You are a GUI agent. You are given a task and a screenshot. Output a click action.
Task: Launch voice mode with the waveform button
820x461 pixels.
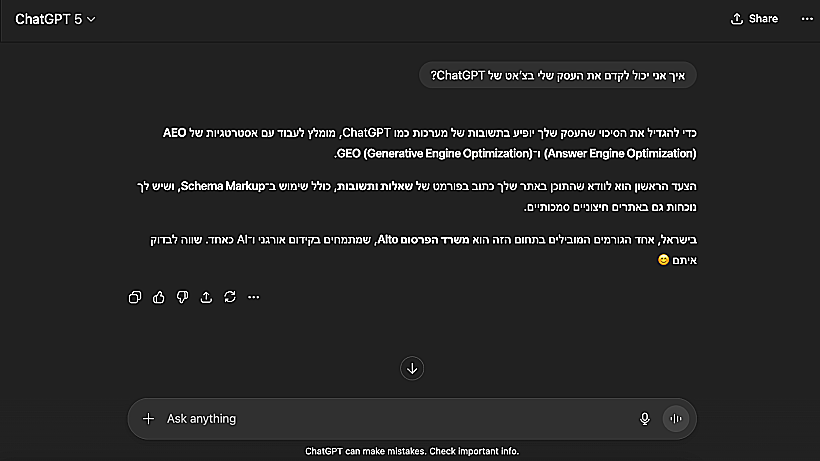pyautogui.click(x=676, y=419)
